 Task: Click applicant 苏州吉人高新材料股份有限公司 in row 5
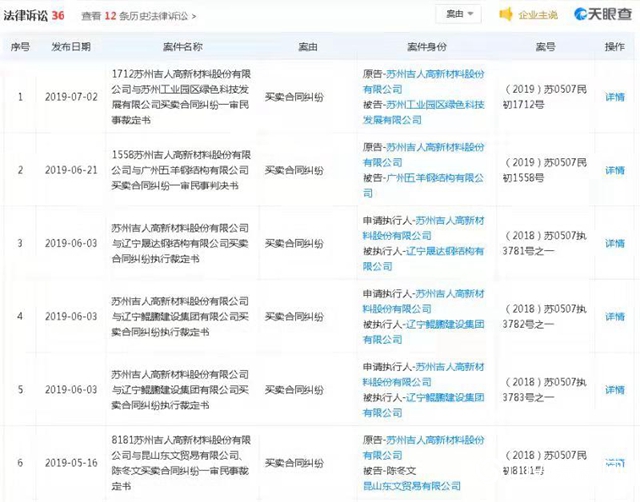[424, 374]
